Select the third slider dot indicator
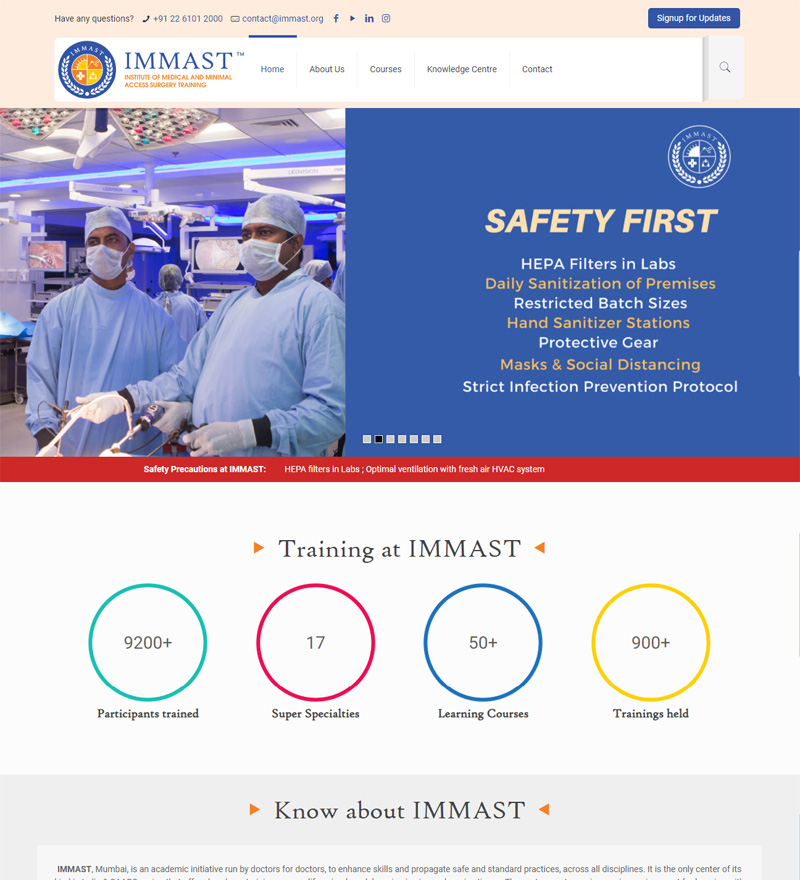This screenshot has width=800, height=880. tap(391, 439)
